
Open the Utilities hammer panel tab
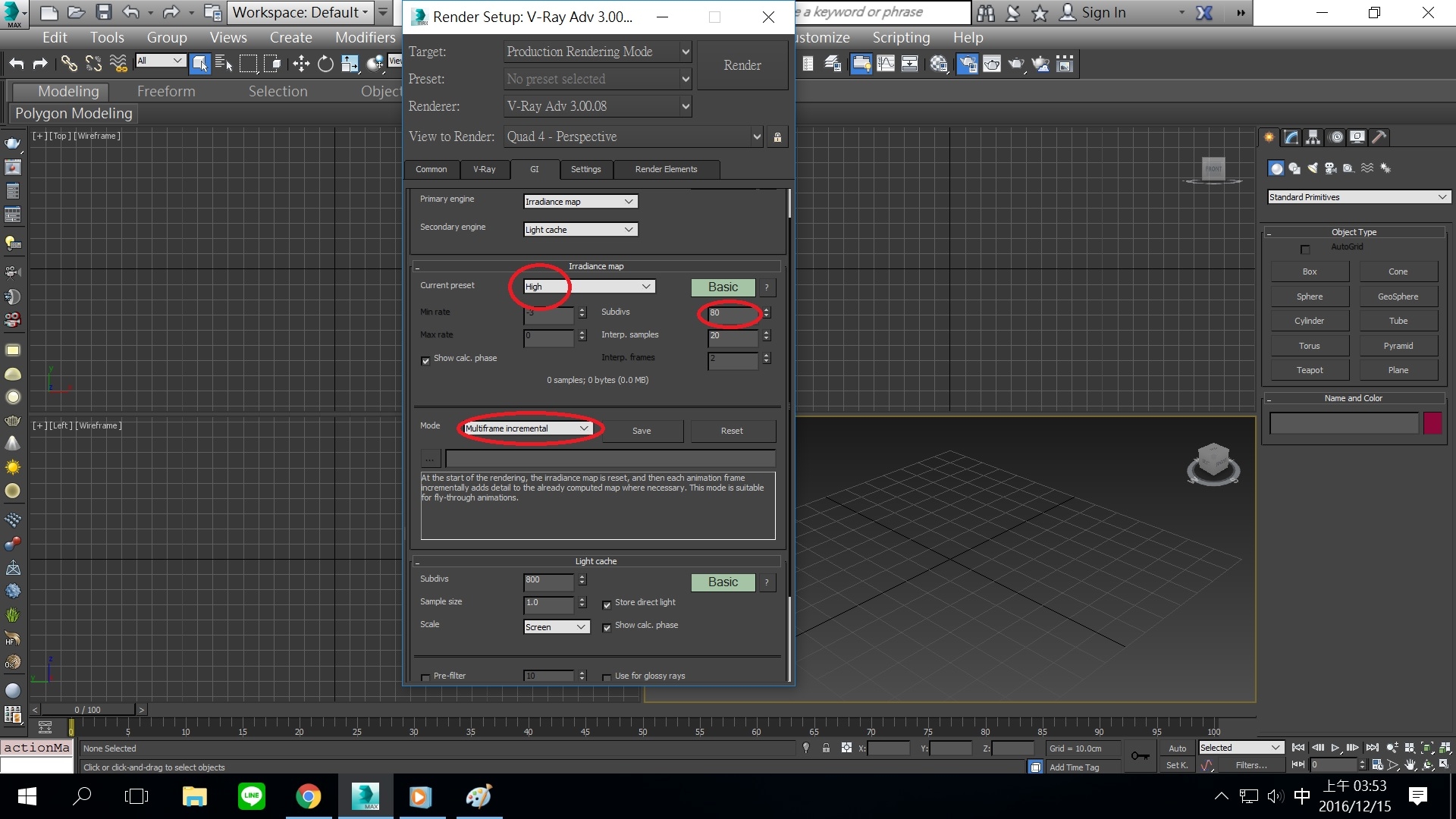[x=1379, y=137]
